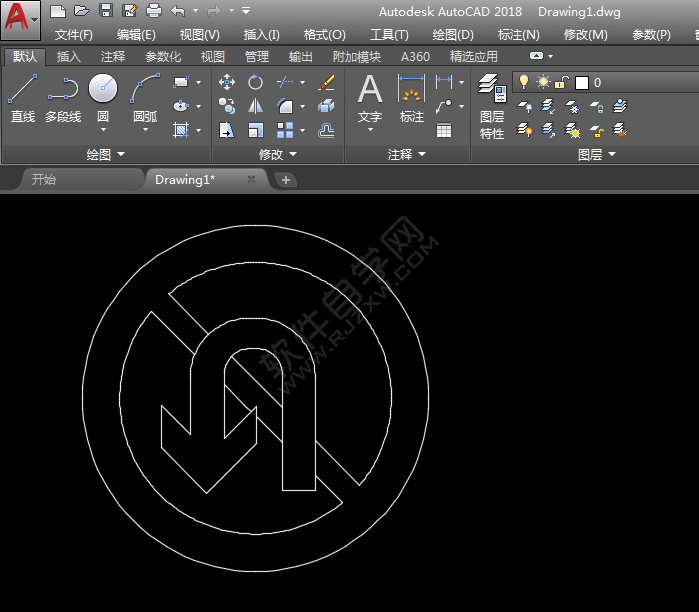Image resolution: width=699 pixels, height=612 pixels.
Task: Switch to the Insert (插入) ribbon tab
Action: click(x=69, y=57)
